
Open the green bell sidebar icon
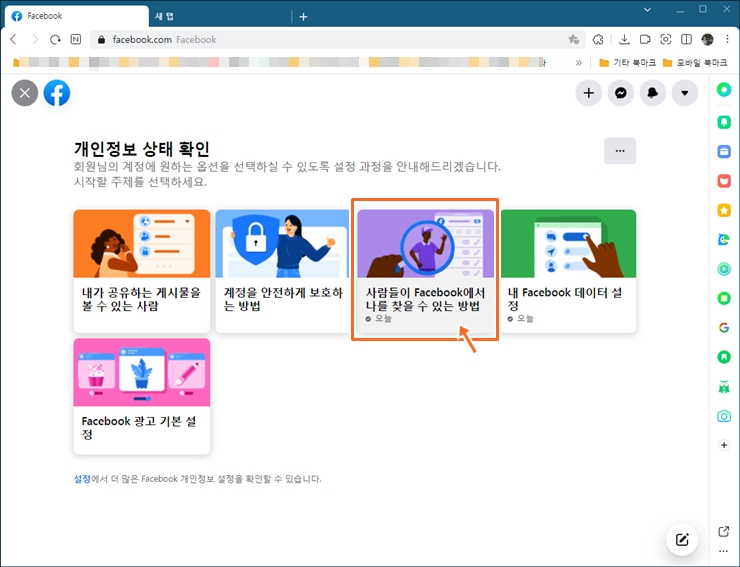(x=723, y=122)
